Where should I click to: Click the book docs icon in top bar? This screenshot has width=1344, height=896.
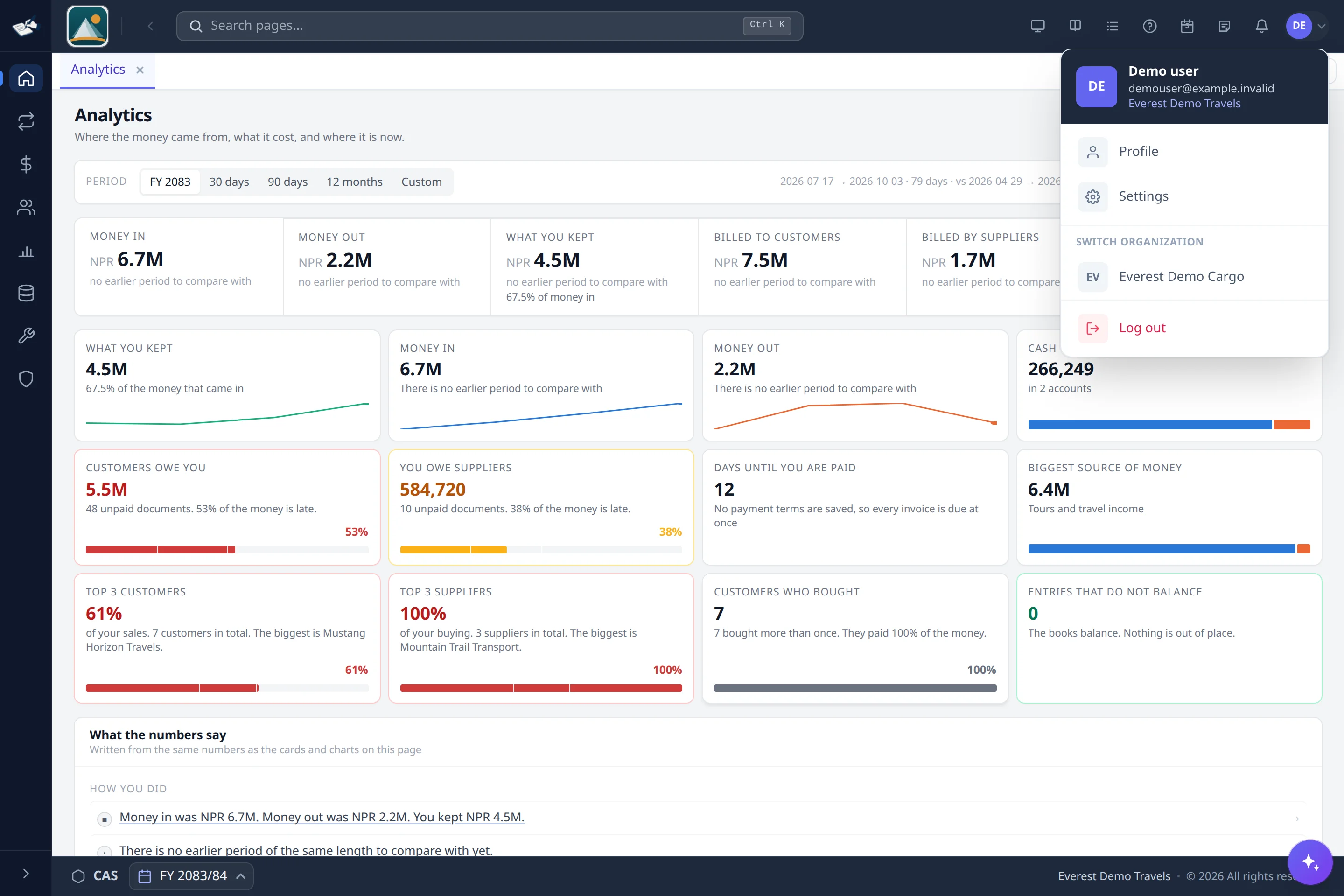(x=1075, y=26)
